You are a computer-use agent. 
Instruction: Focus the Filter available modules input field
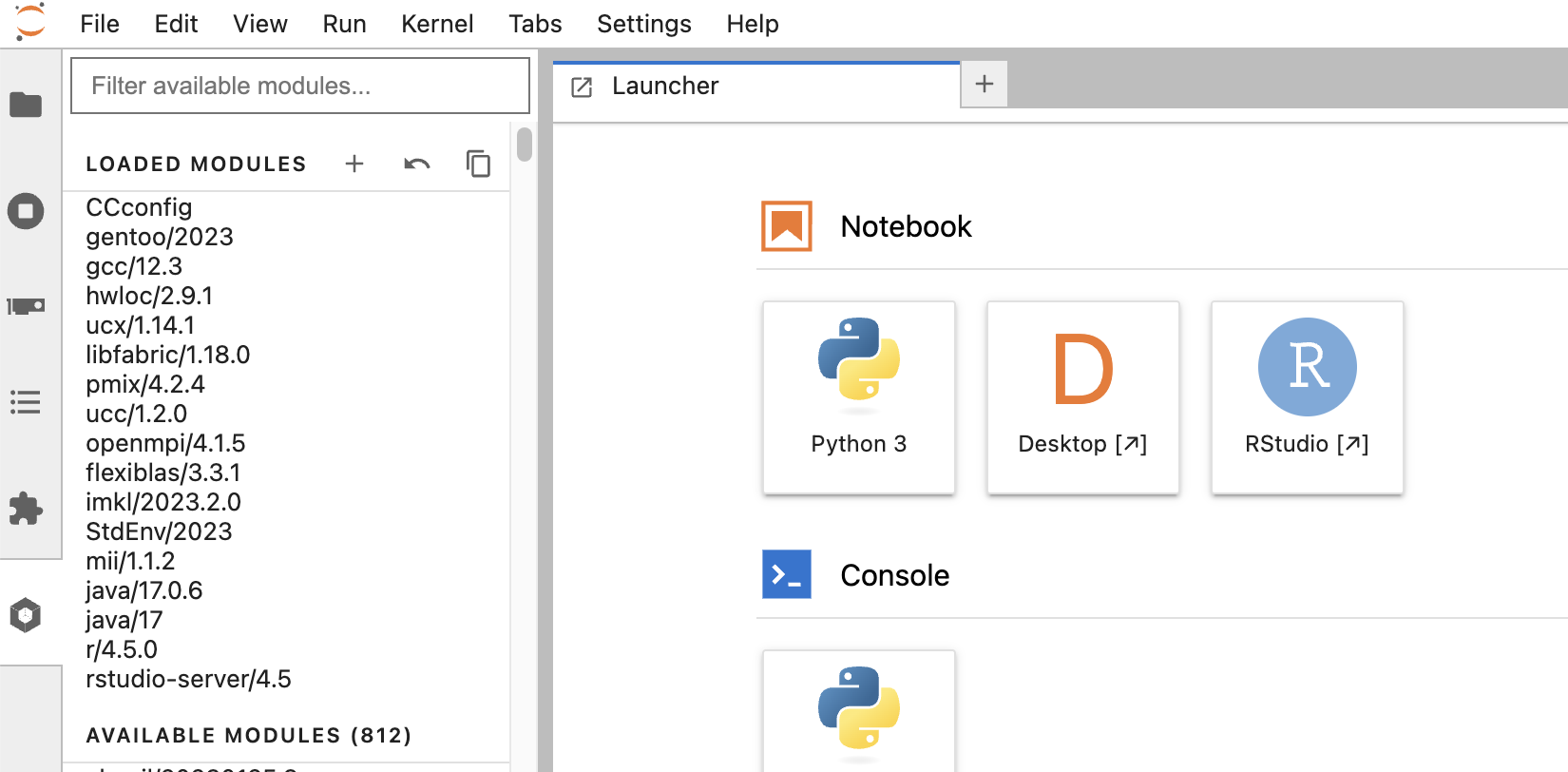(x=300, y=86)
